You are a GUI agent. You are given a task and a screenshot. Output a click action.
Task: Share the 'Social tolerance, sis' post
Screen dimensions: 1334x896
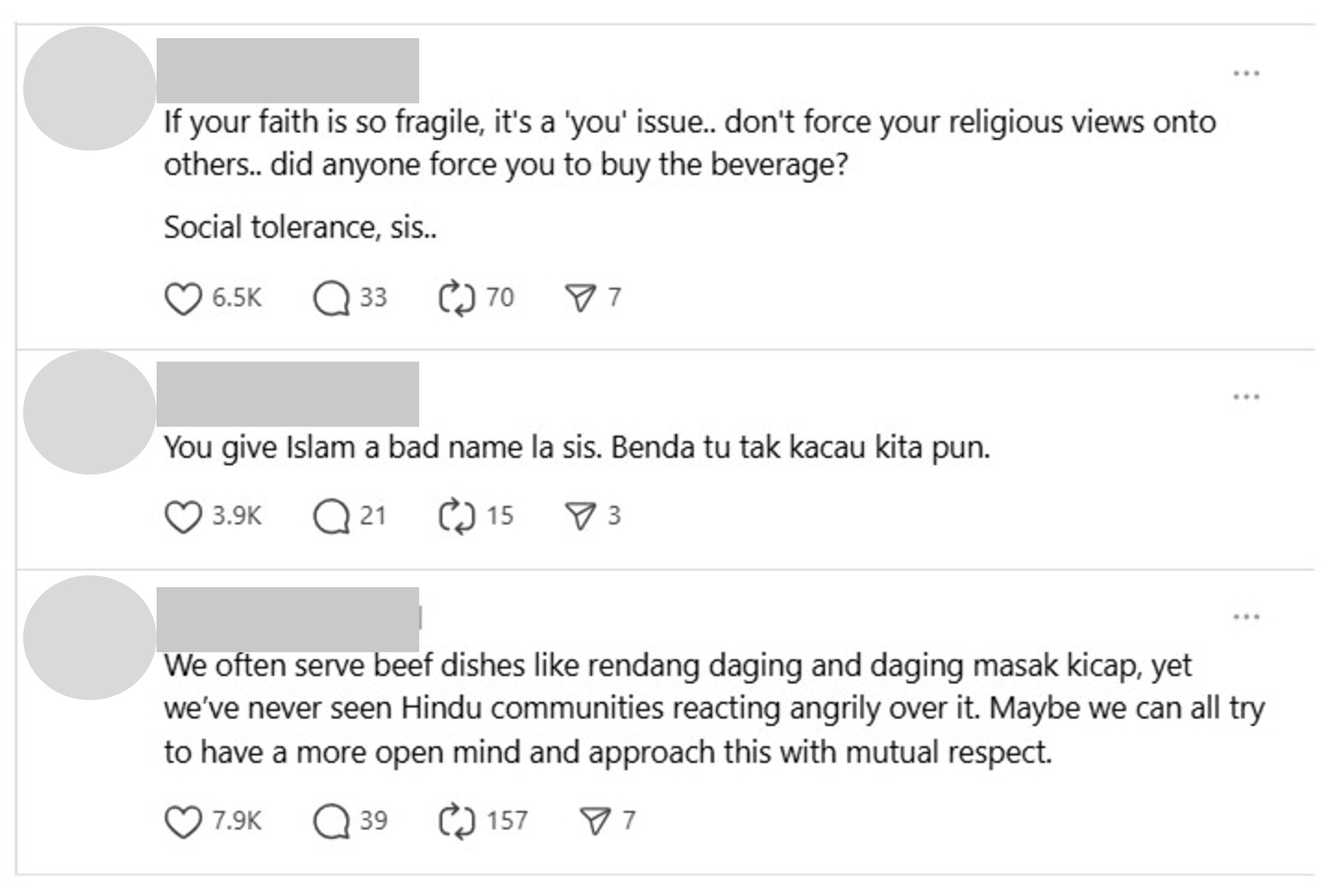pos(581,298)
